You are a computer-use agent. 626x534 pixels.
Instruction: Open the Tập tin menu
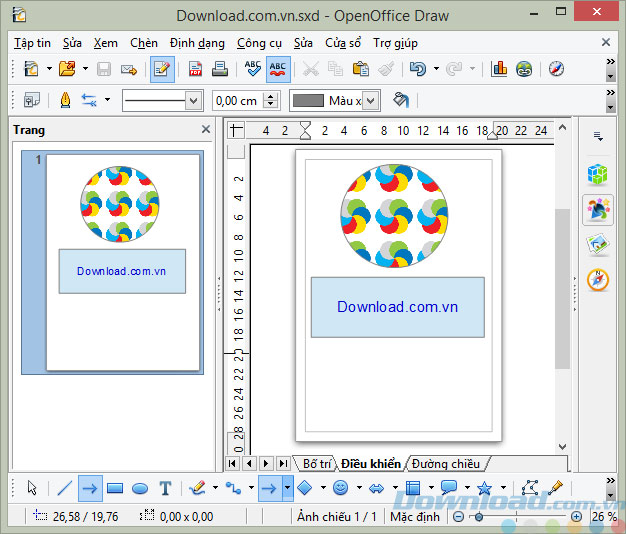click(32, 43)
